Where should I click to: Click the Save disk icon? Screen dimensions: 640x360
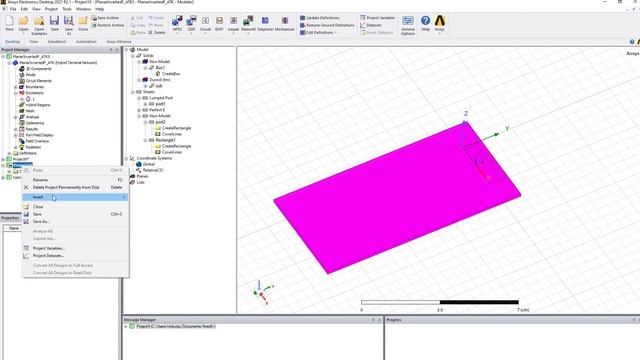[54, 23]
